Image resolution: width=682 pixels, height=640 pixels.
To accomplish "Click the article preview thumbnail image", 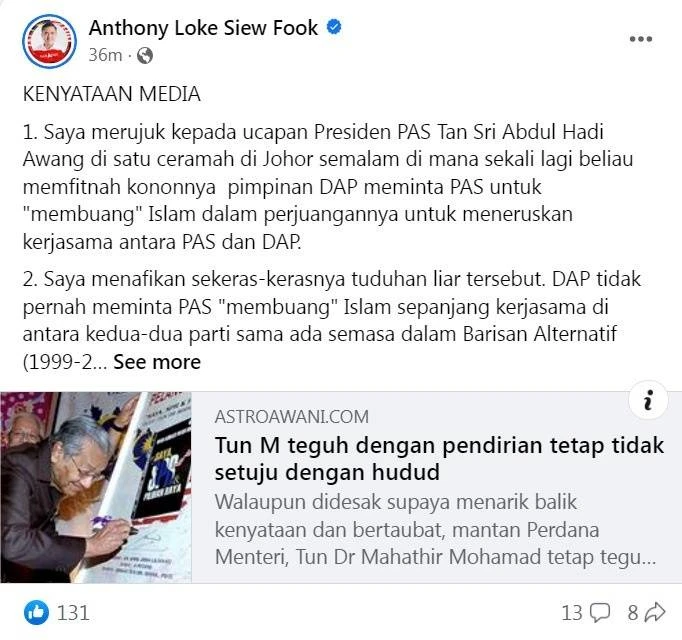I will pyautogui.click(x=96, y=487).
